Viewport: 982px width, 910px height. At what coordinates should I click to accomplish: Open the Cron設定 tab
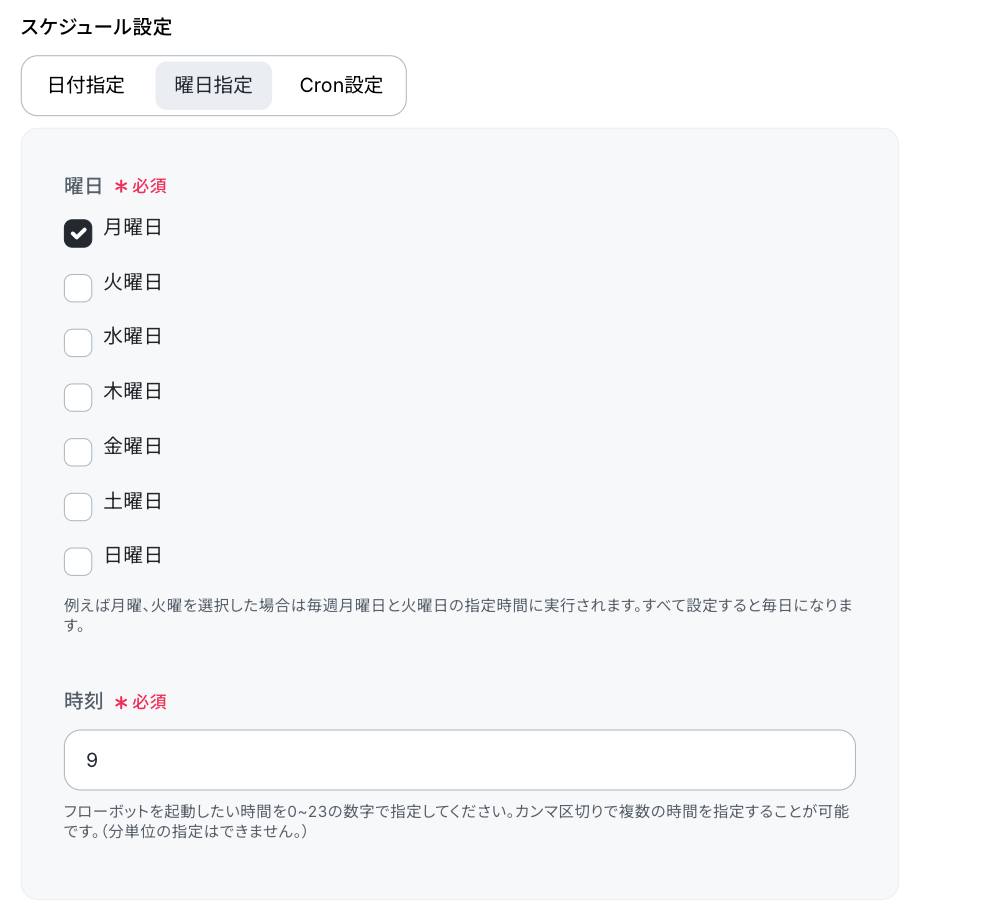click(x=341, y=85)
